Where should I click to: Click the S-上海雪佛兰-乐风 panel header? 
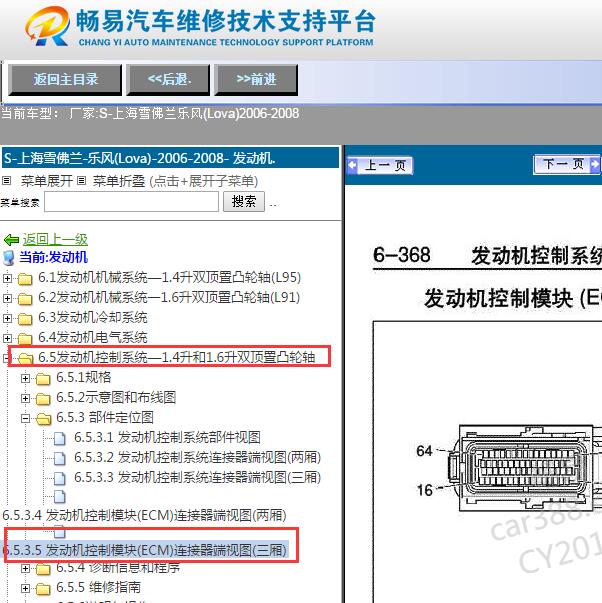170,158
